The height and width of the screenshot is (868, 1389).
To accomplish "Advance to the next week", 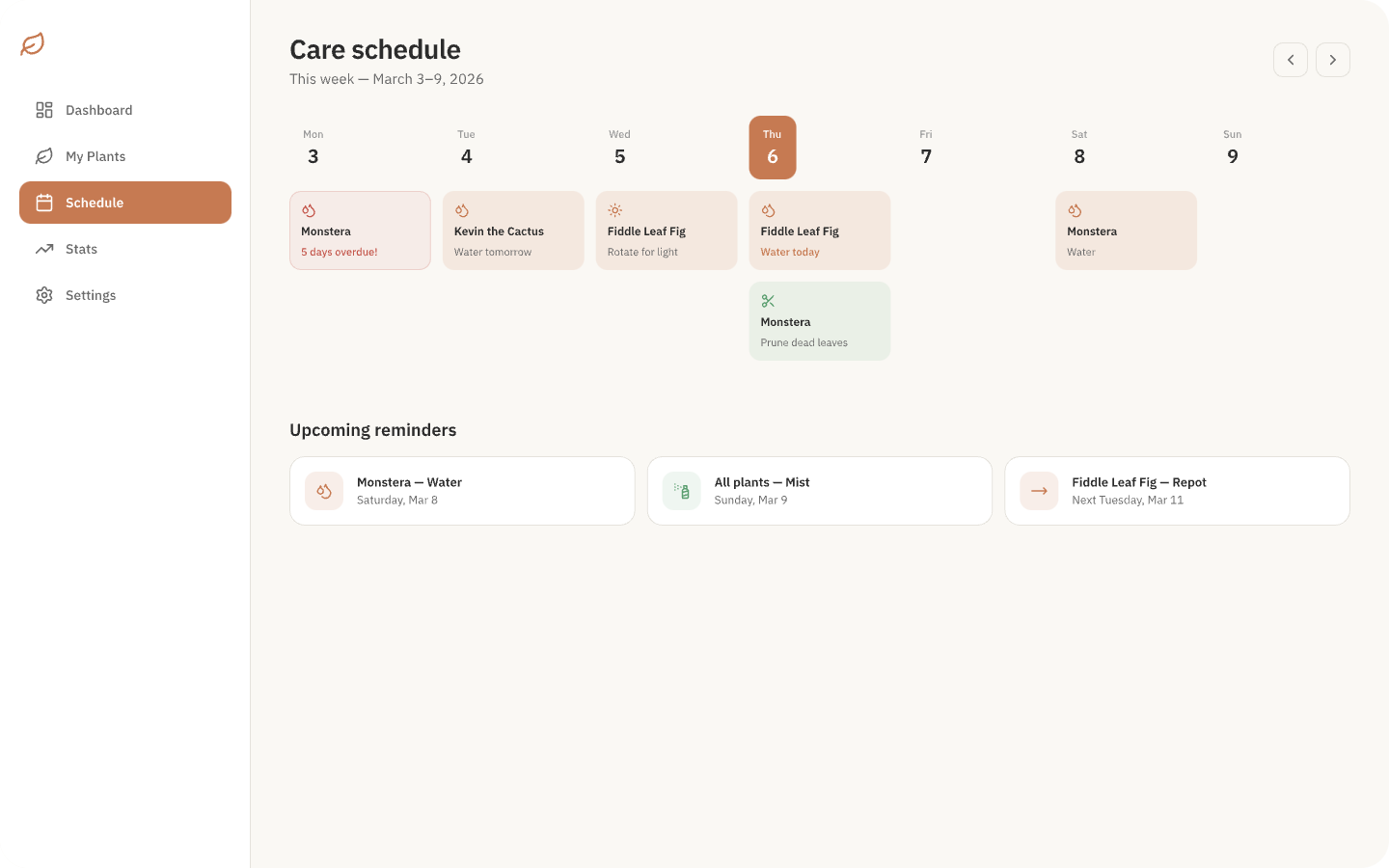I will click(1333, 60).
